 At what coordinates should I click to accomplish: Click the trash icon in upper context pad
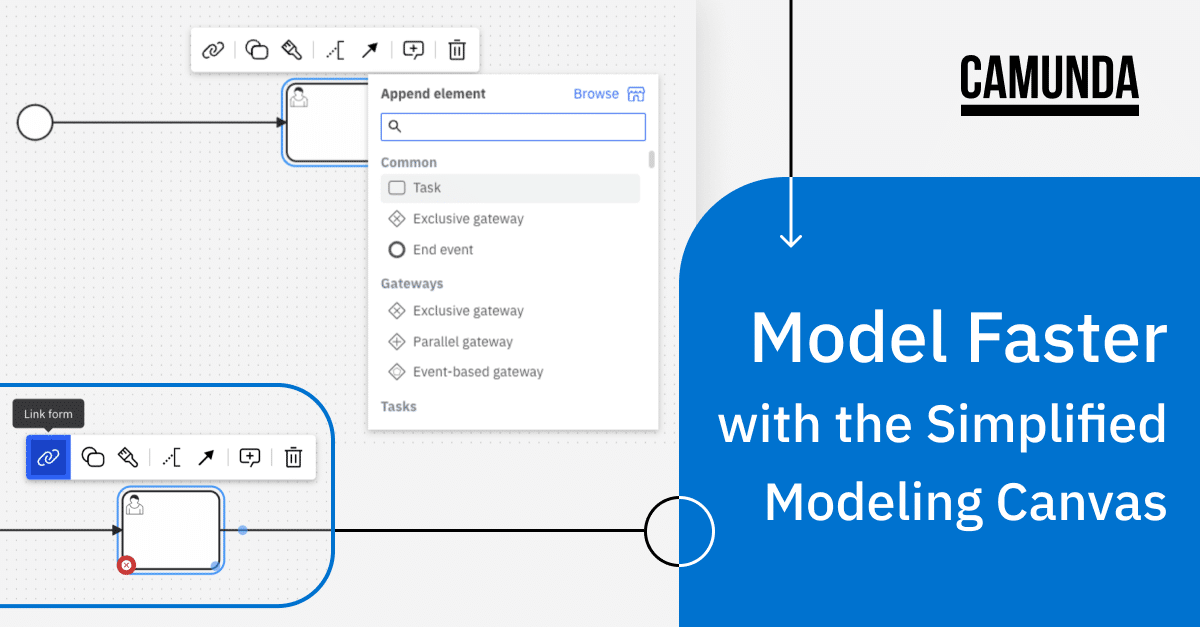click(457, 50)
